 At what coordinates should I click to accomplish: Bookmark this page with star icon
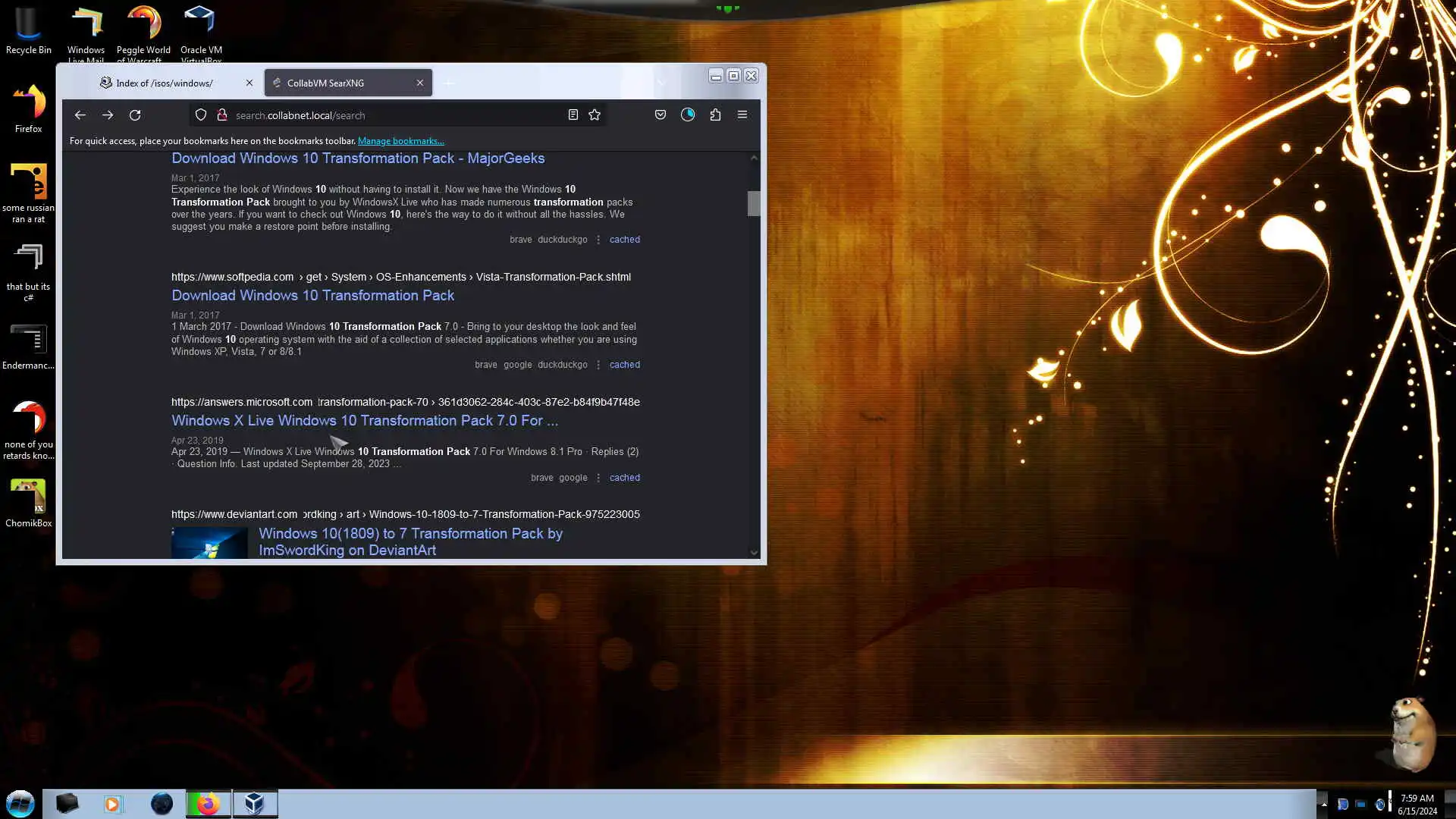tap(595, 115)
